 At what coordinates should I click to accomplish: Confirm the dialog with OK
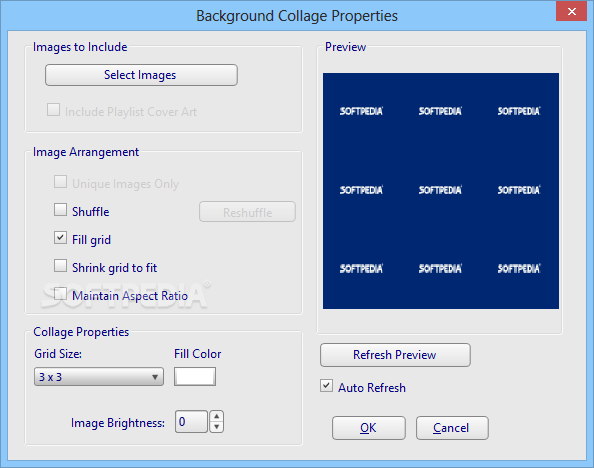(x=369, y=428)
